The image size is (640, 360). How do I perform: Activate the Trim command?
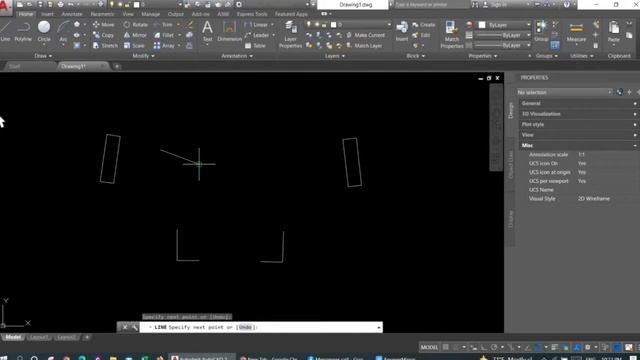(x=163, y=24)
